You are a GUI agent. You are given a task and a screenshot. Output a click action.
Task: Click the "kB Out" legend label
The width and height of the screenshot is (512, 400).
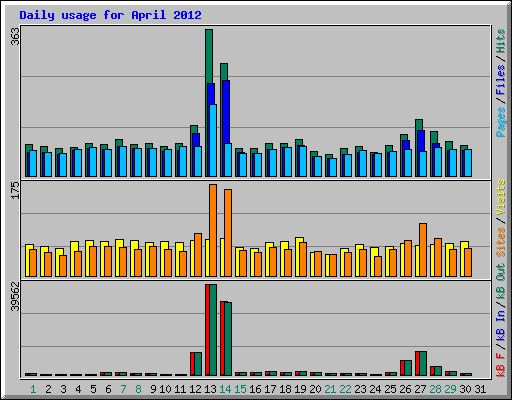pos(500,281)
